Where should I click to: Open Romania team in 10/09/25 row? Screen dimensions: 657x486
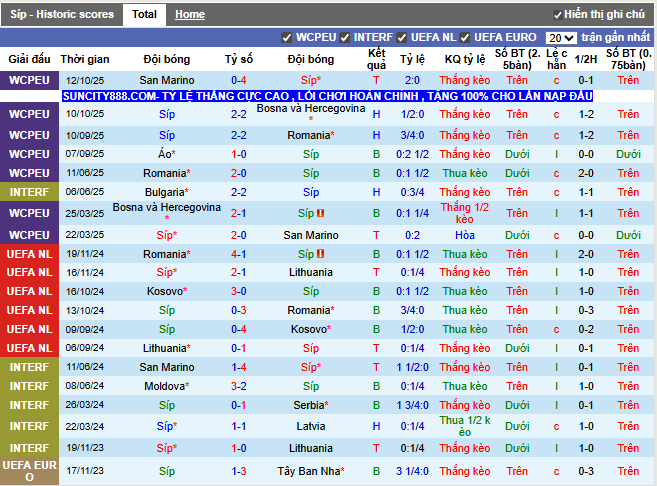point(310,135)
